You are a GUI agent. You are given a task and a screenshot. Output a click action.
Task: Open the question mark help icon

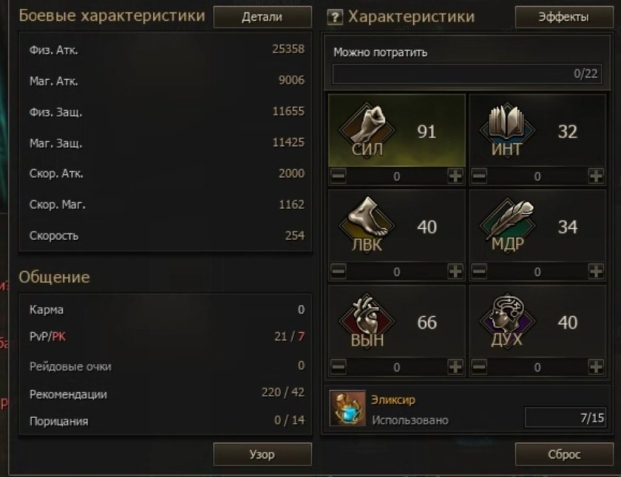tap(335, 17)
